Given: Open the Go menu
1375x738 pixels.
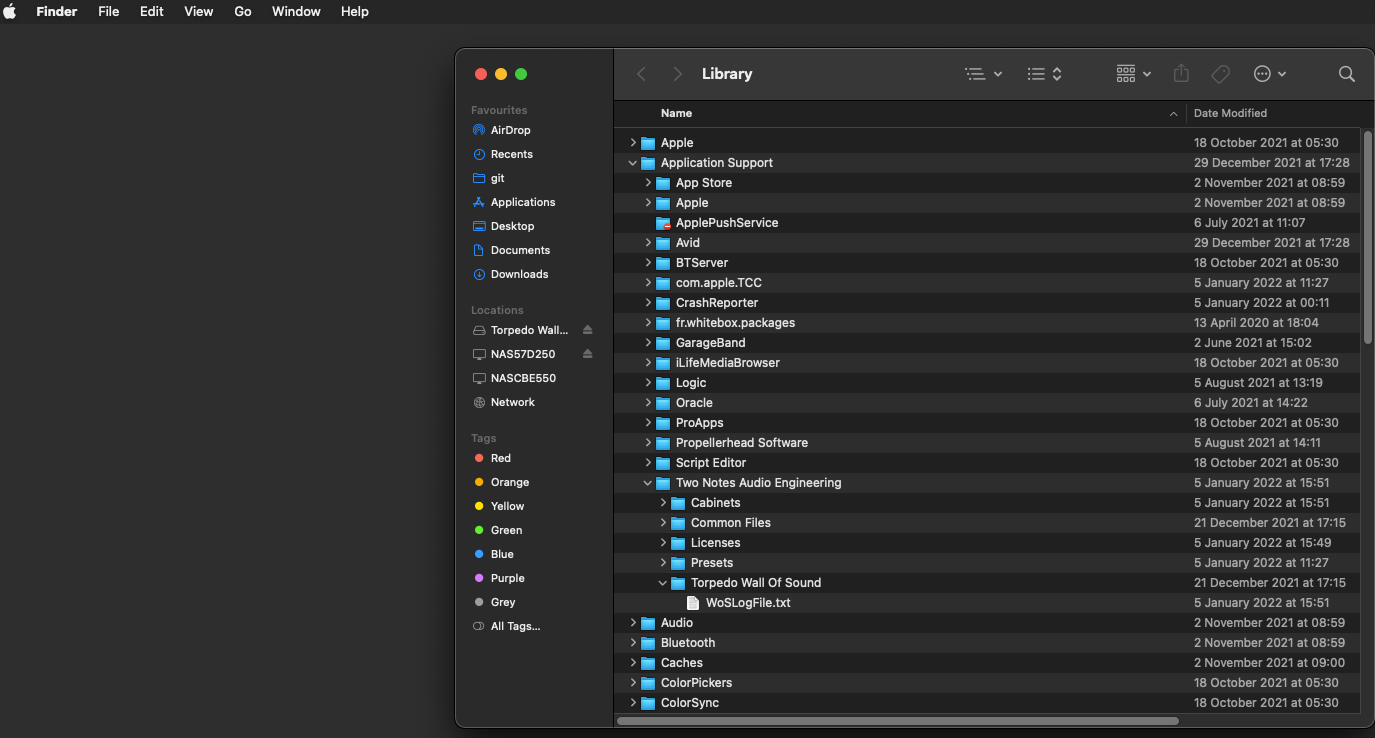Looking at the screenshot, I should pyautogui.click(x=243, y=11).
